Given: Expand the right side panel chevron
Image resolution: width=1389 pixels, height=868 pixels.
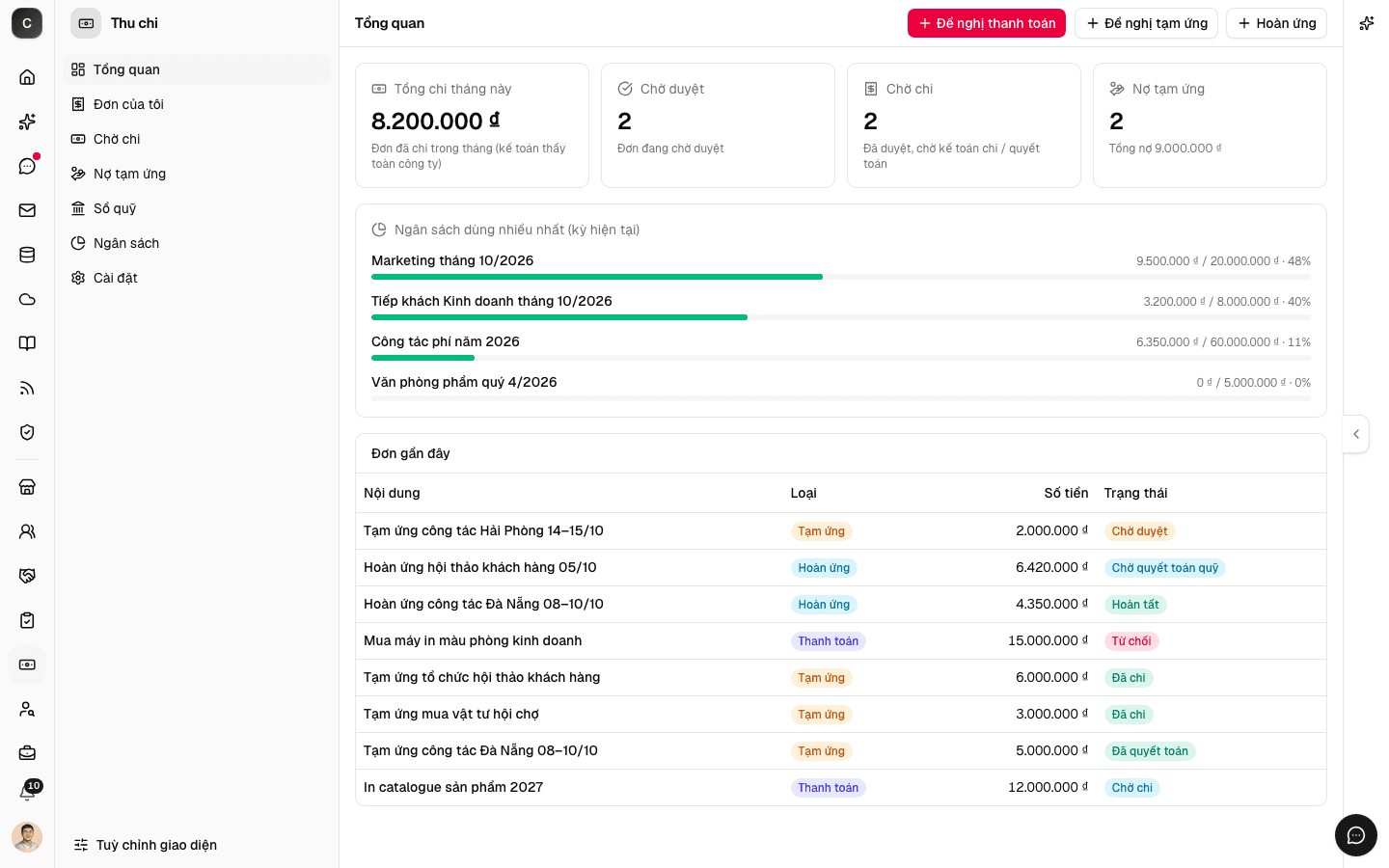Looking at the screenshot, I should [x=1356, y=434].
